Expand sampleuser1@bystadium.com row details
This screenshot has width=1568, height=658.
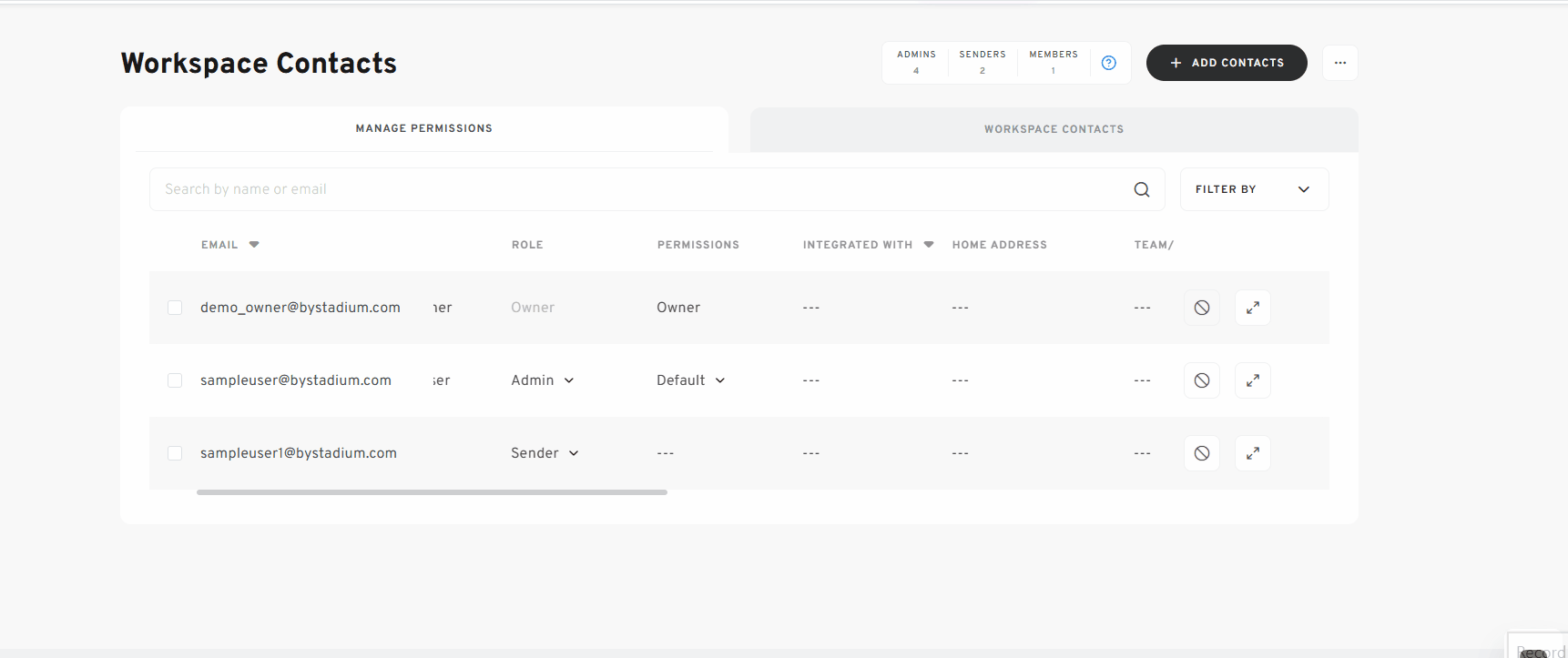tap(1253, 453)
